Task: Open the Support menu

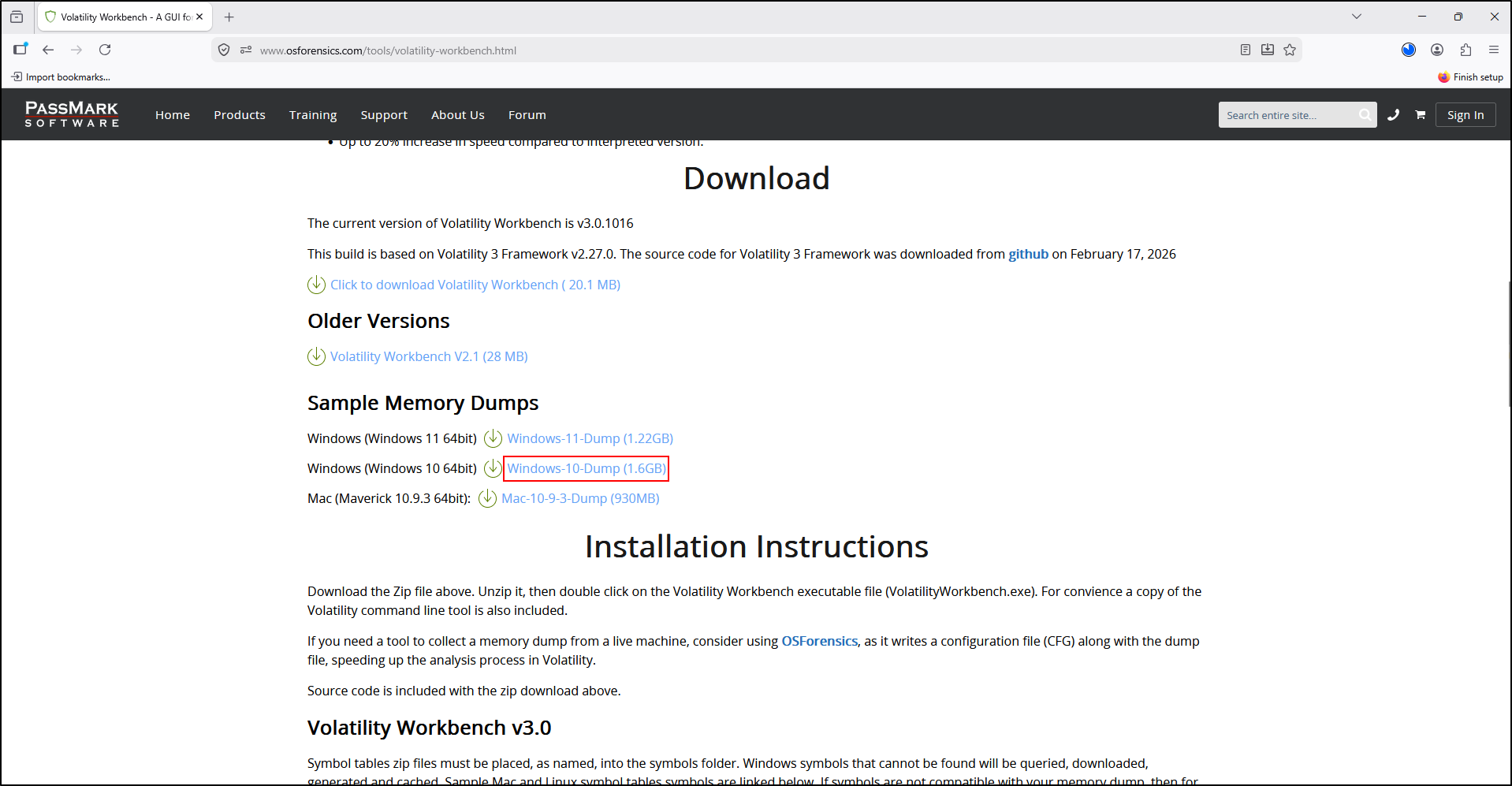Action: [x=384, y=115]
